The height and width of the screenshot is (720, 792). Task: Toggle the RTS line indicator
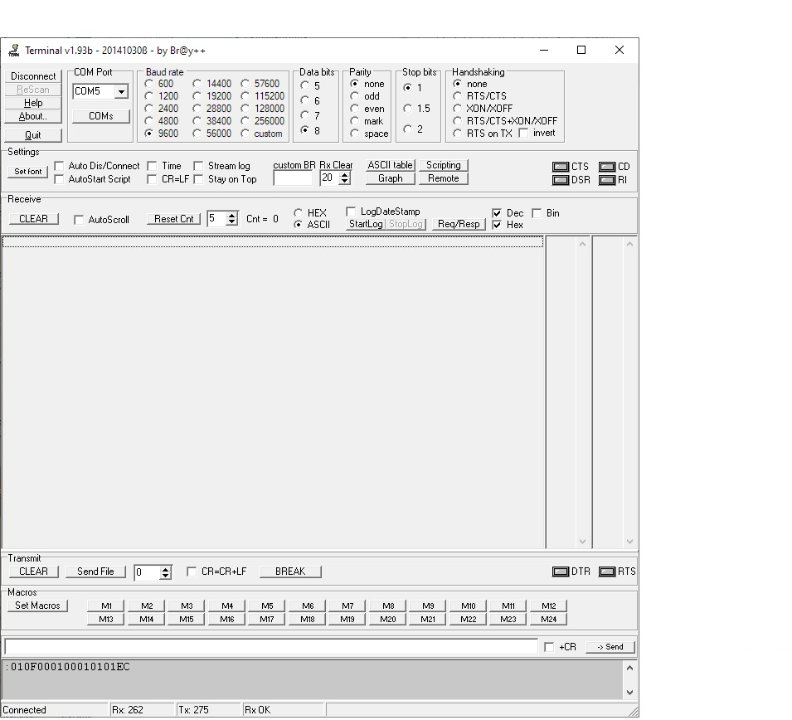pos(607,571)
